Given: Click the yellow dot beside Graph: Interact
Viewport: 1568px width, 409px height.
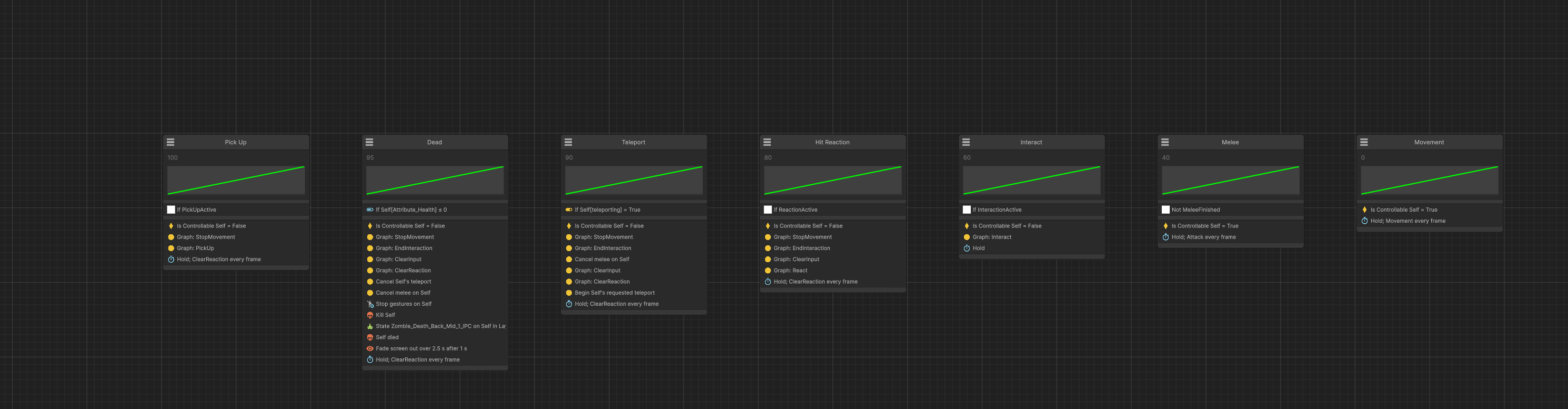Looking at the screenshot, I should click(967, 237).
